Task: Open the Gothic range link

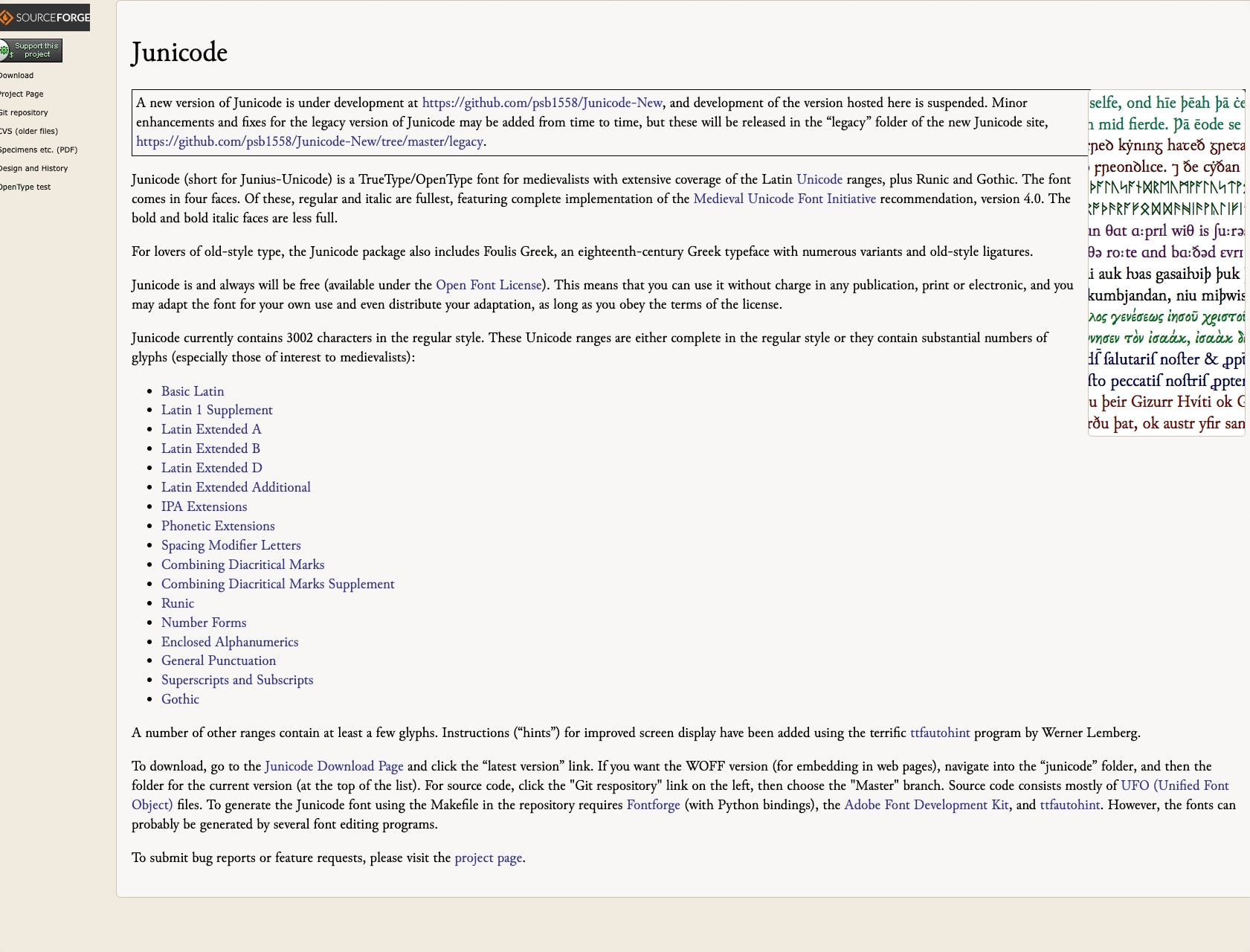Action: click(180, 699)
